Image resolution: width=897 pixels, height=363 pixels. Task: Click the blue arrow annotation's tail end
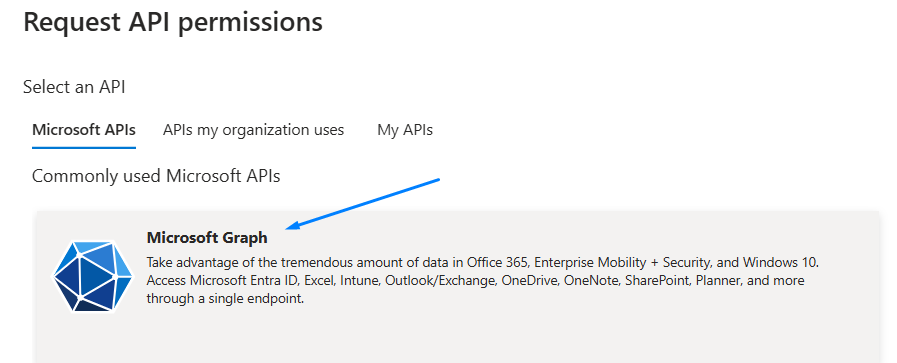(437, 180)
